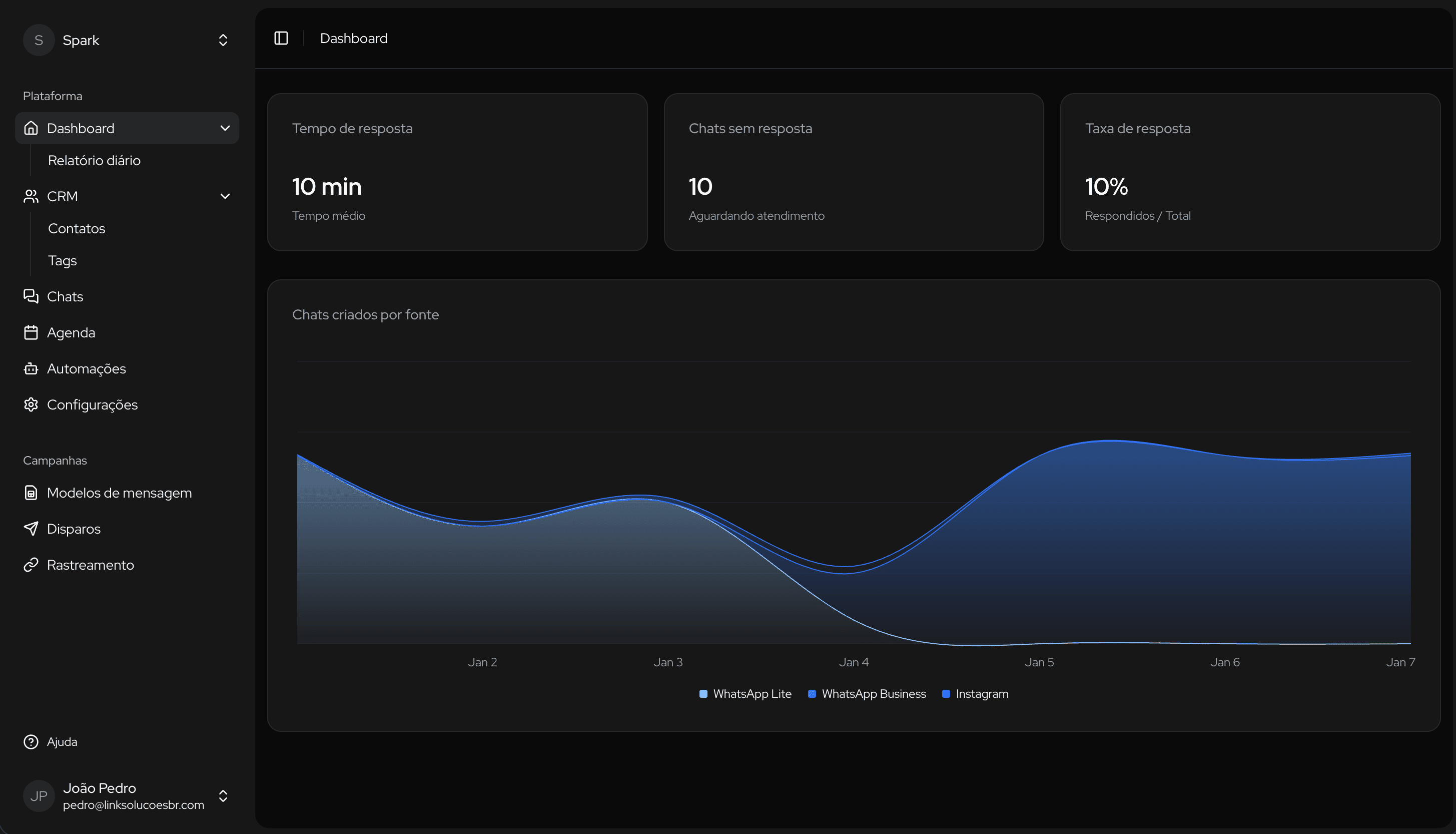
Task: Click the pedro@linksolucoesbr.com email text
Action: tap(134, 805)
